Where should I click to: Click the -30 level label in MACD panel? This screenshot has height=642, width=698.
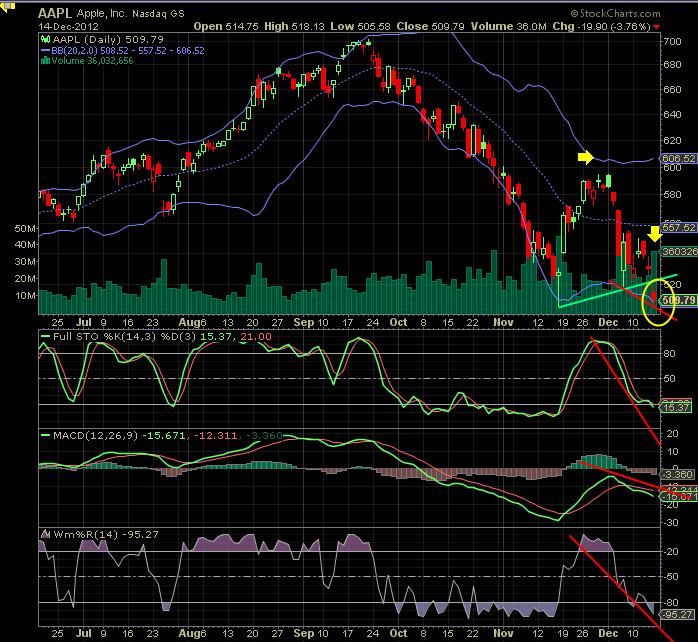(x=670, y=523)
